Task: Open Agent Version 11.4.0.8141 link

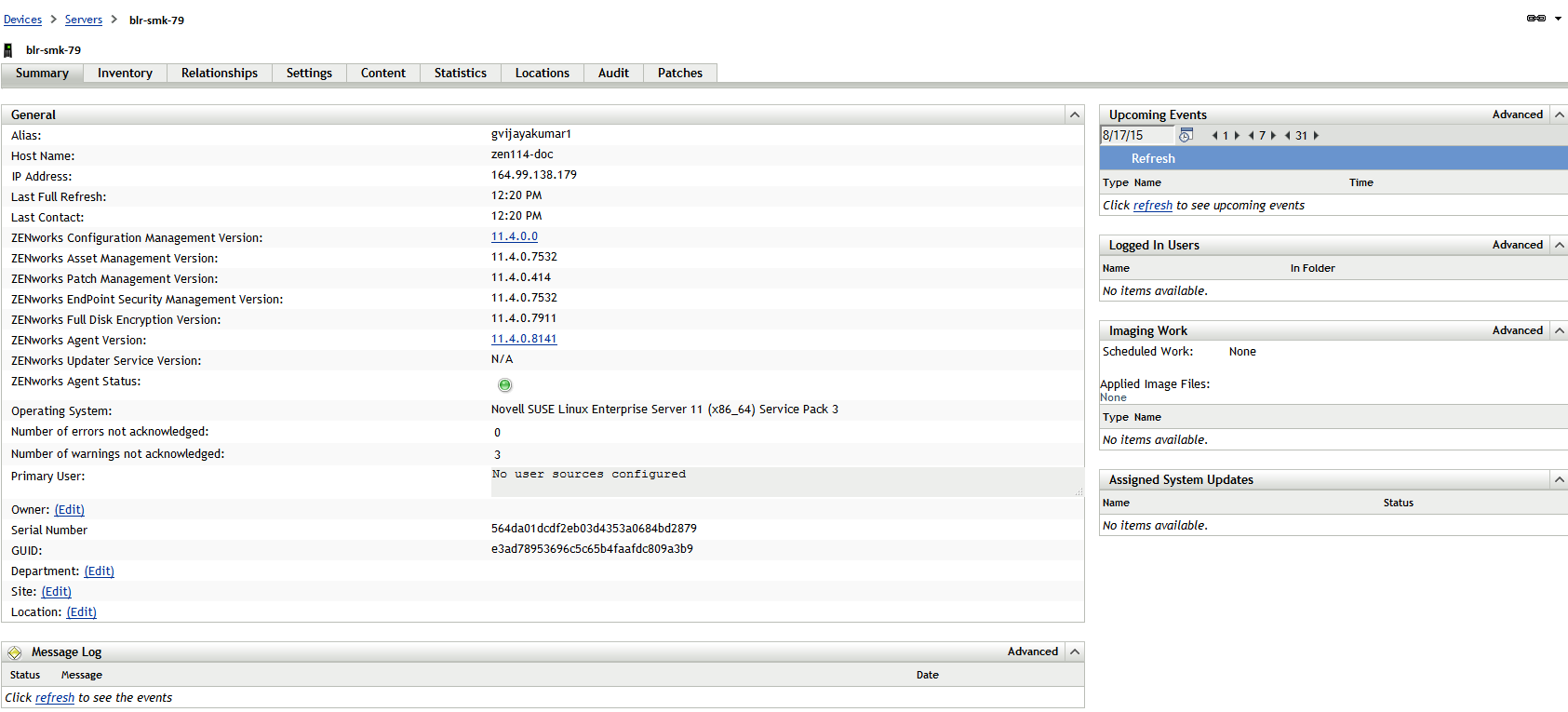Action: pos(524,339)
